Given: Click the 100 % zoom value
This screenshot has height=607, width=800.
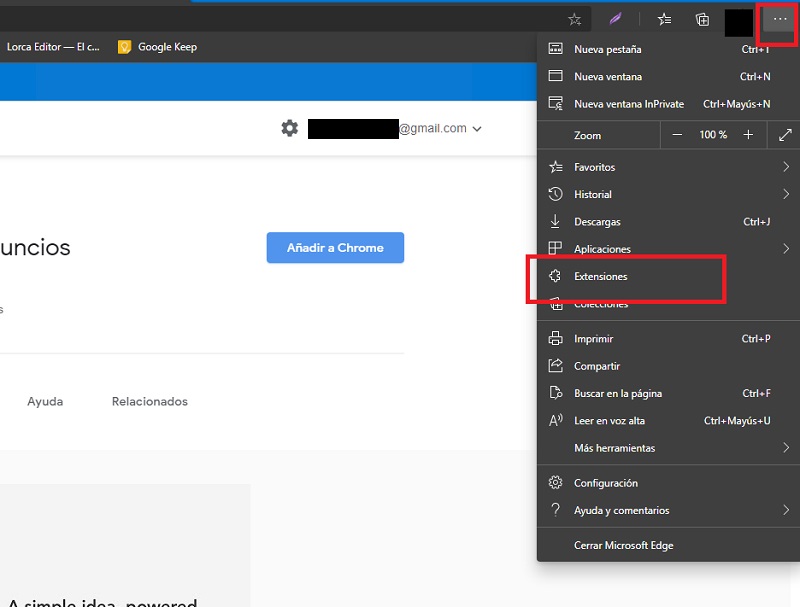Looking at the screenshot, I should click(x=713, y=135).
